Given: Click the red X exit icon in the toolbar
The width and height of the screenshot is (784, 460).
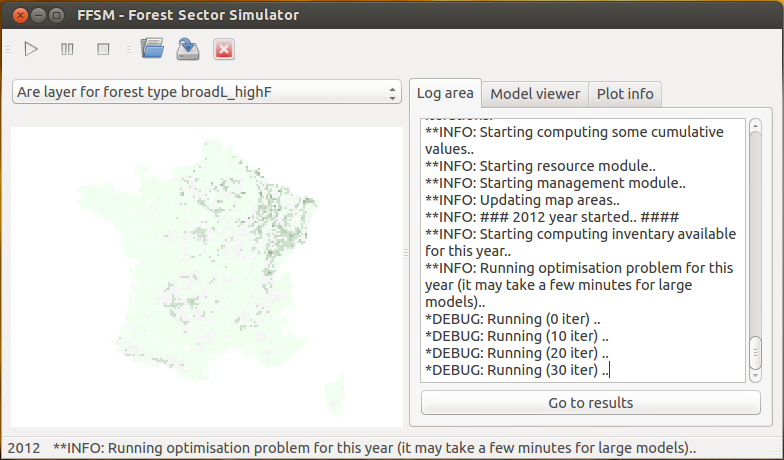Looking at the screenshot, I should [224, 49].
